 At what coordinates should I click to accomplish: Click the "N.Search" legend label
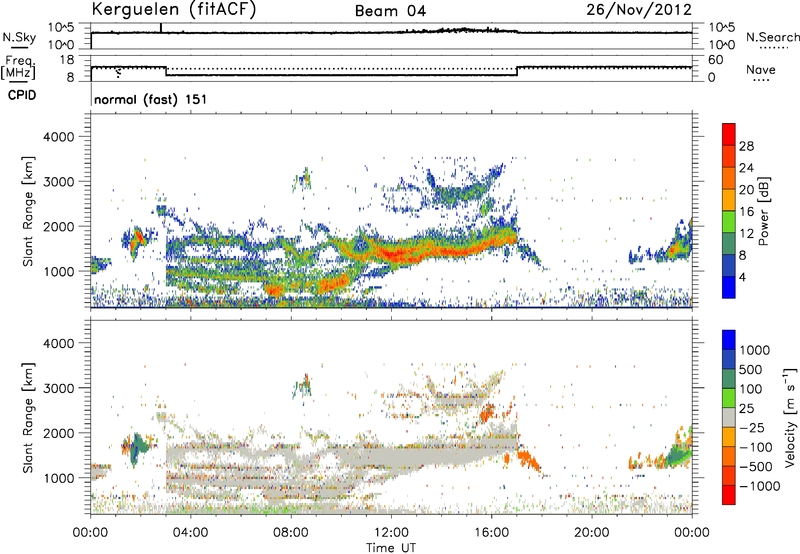point(772,37)
